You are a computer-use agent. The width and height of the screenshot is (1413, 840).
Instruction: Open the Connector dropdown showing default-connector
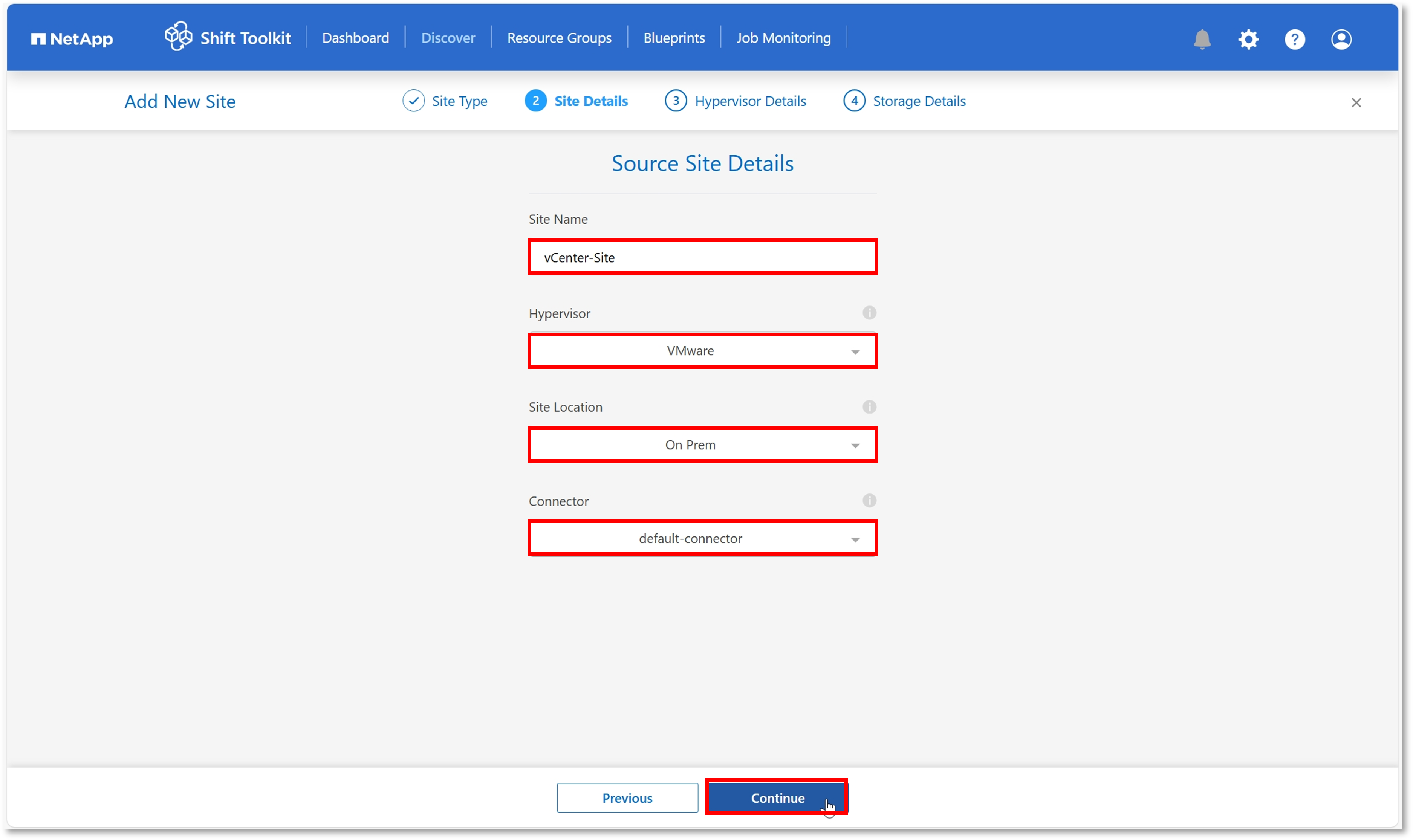(702, 538)
